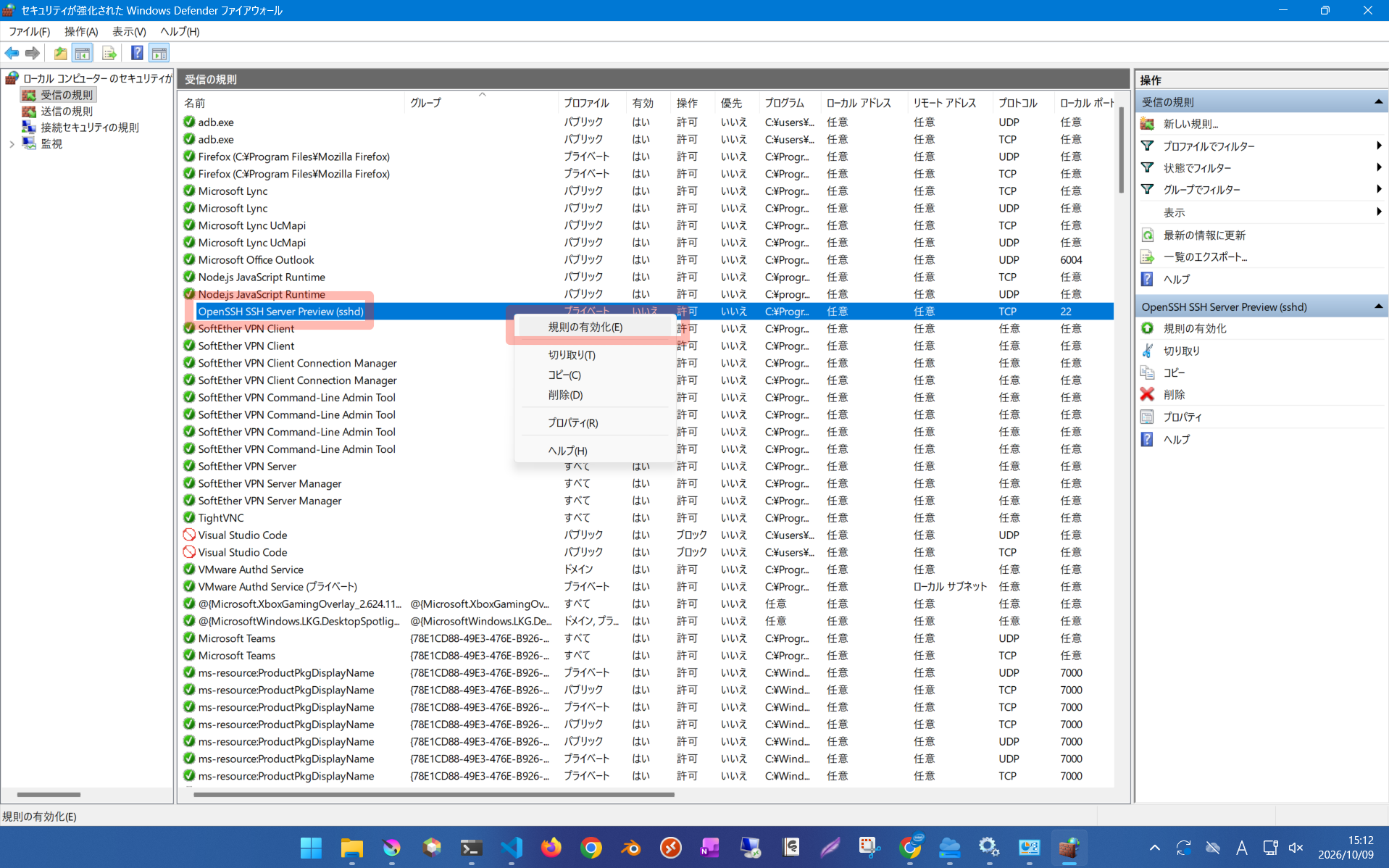
Task: Expand the グループでフィルター submenu
Action: [1378, 189]
